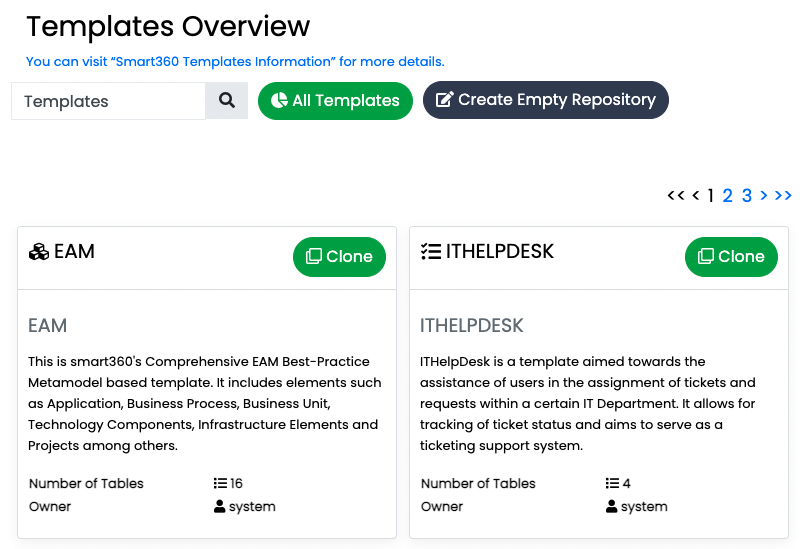The image size is (811, 549).
Task: Clone the ITHELPDESK template
Action: tap(731, 257)
